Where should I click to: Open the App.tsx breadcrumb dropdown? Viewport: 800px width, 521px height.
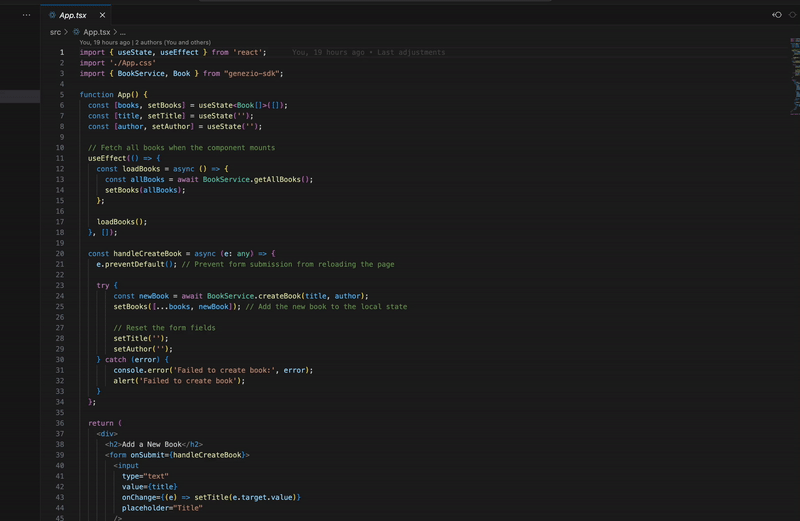[96, 32]
